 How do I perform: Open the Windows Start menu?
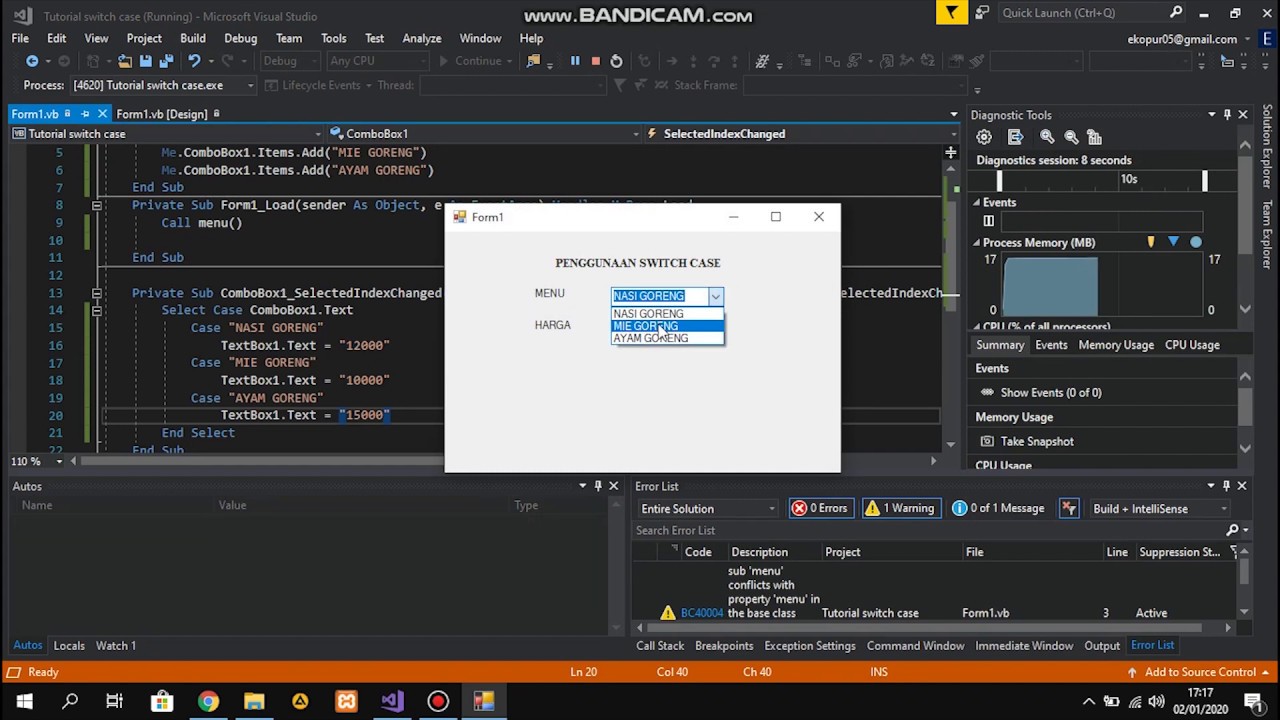pyautogui.click(x=24, y=701)
